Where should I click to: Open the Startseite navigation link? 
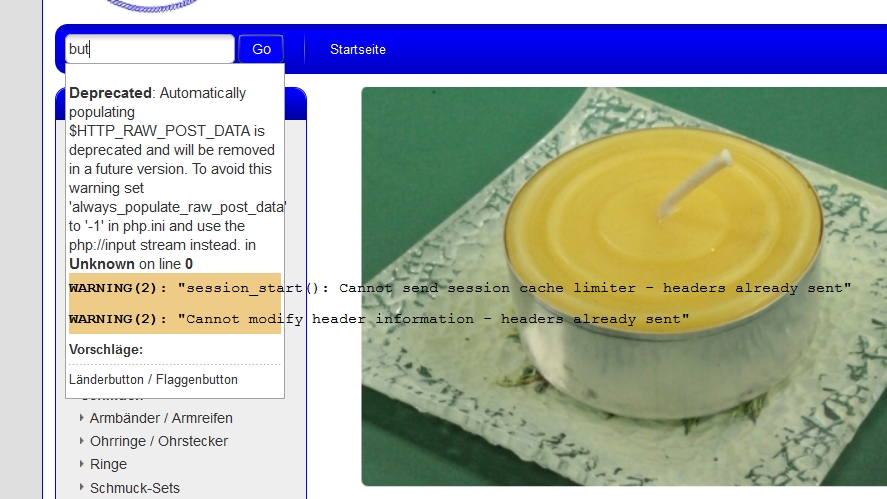[x=358, y=50]
